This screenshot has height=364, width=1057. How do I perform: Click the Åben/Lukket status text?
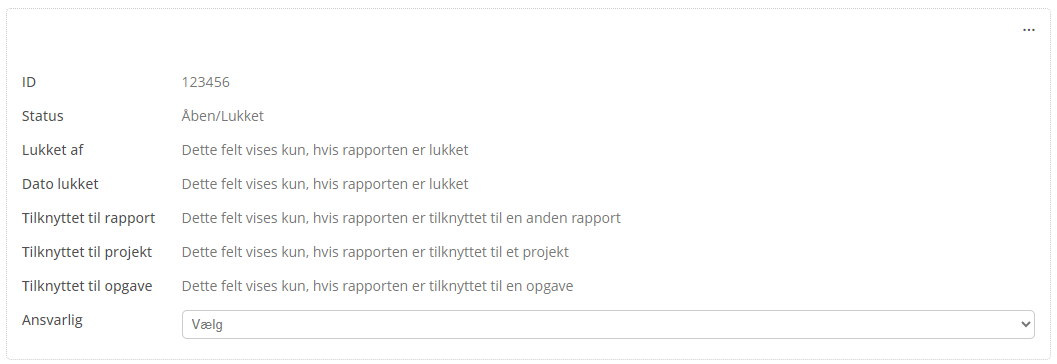(x=222, y=116)
